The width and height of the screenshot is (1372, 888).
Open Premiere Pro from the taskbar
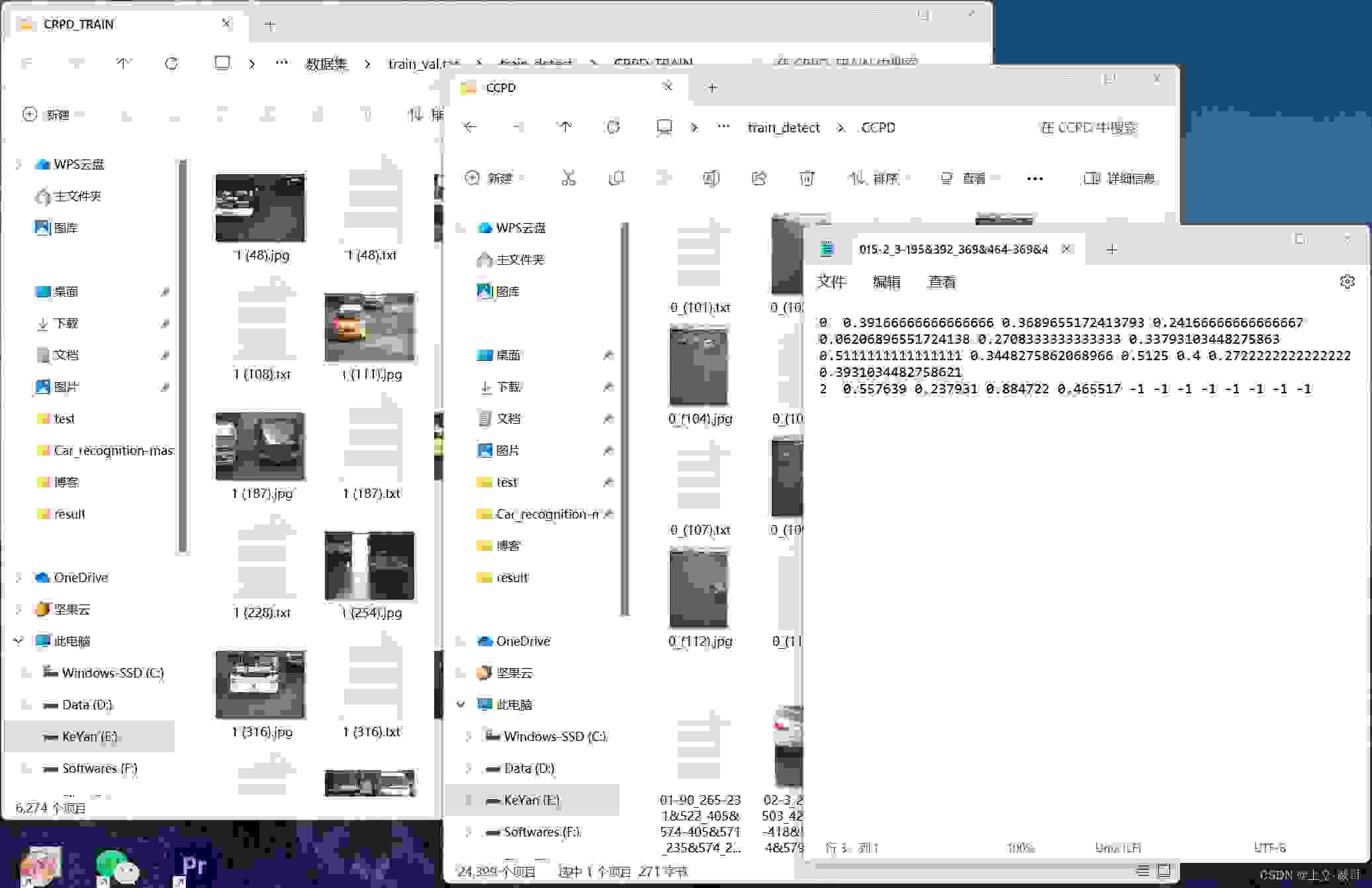point(194,866)
